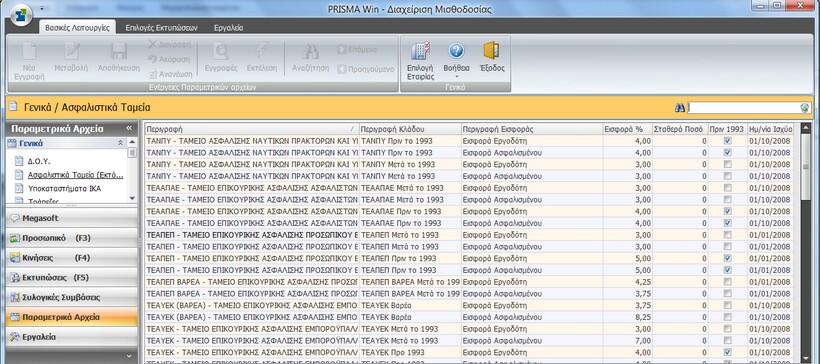Click the sidebar list scroll-up arrow
Viewport: 820px width, 364px height.
pos(132,142)
